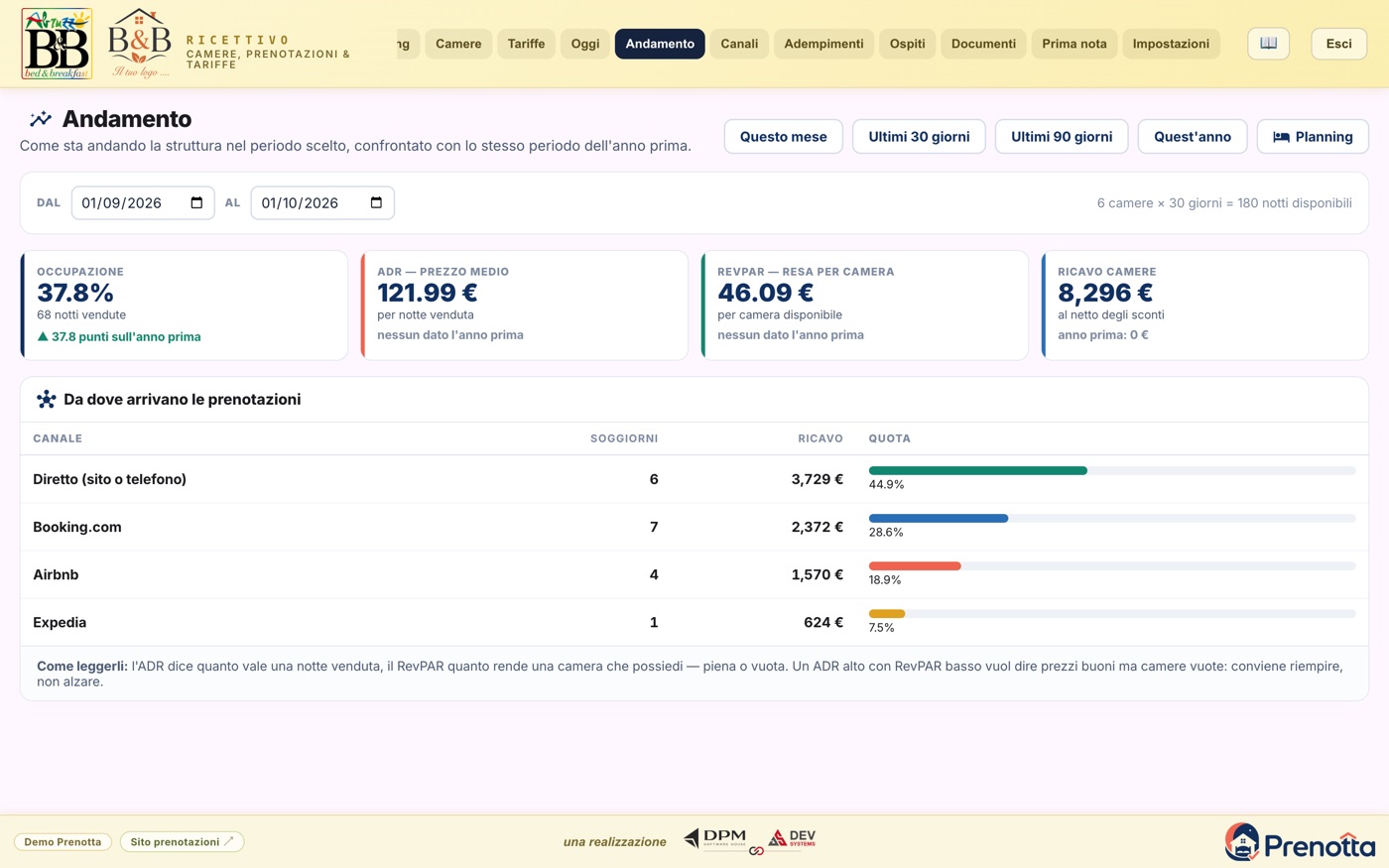Select Ultimi 90 giorni period
The image size is (1389, 868).
pos(1062,137)
